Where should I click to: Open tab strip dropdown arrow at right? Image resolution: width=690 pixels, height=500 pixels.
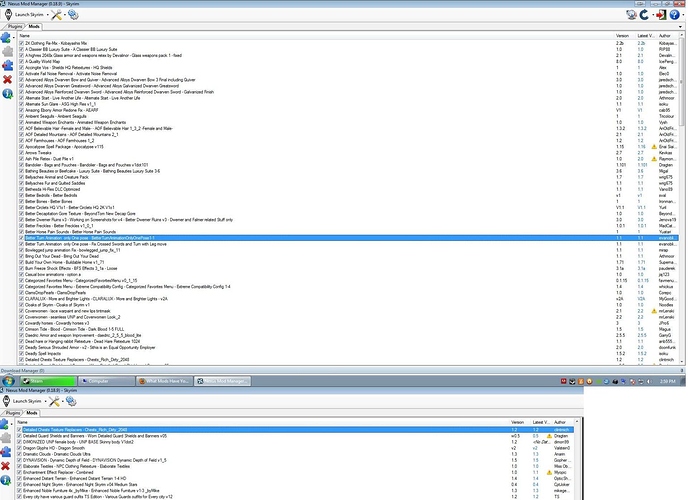coord(680,27)
